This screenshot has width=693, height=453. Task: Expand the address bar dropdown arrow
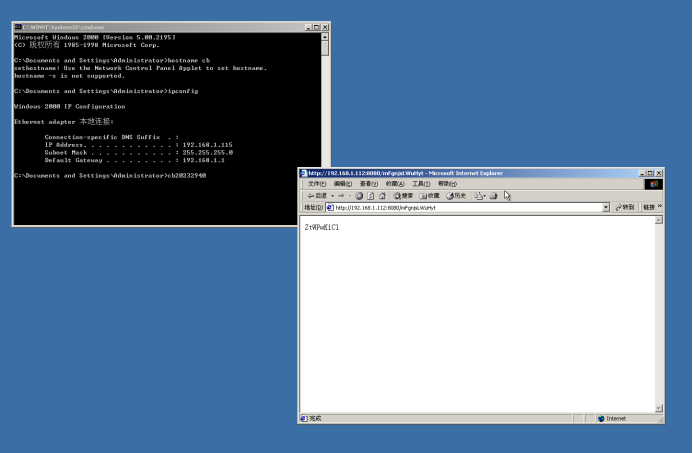tap(606, 208)
